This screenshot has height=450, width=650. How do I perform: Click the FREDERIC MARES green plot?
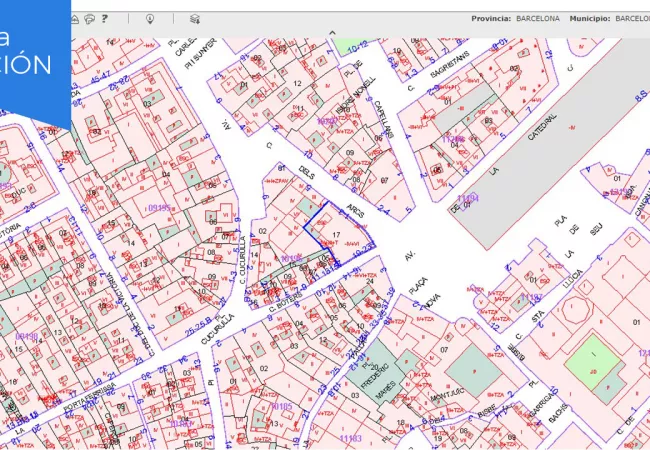point(375,377)
